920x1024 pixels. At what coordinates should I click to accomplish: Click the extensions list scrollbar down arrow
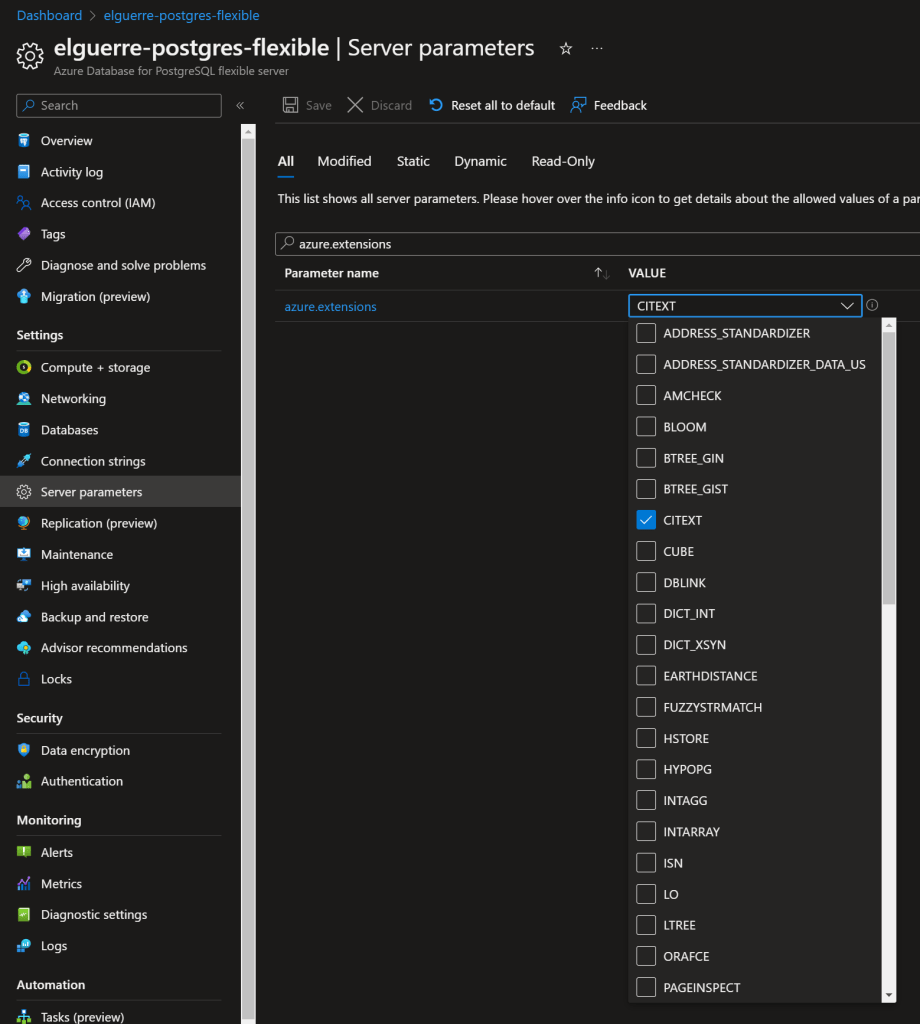pyautogui.click(x=888, y=994)
